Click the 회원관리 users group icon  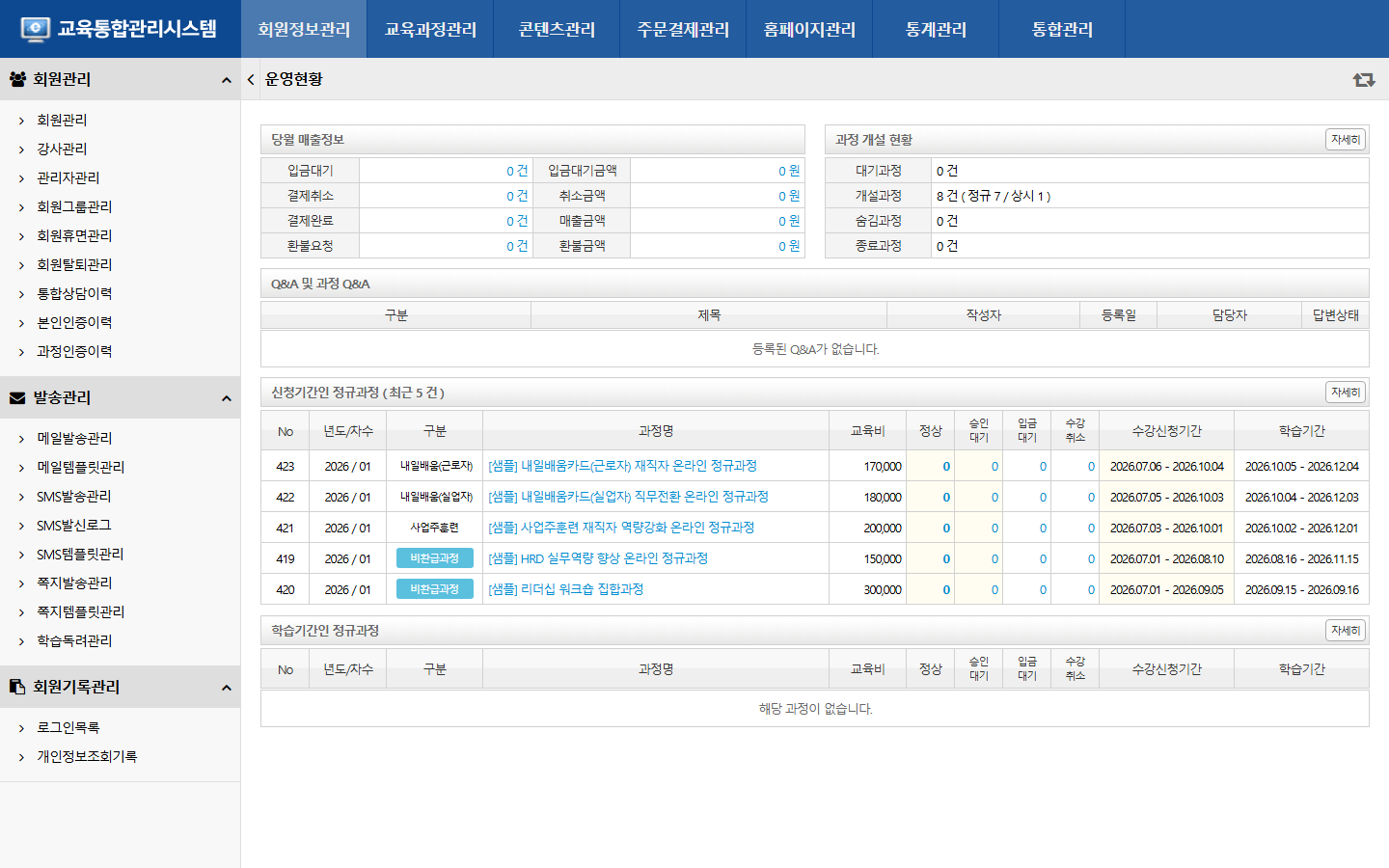click(17, 79)
